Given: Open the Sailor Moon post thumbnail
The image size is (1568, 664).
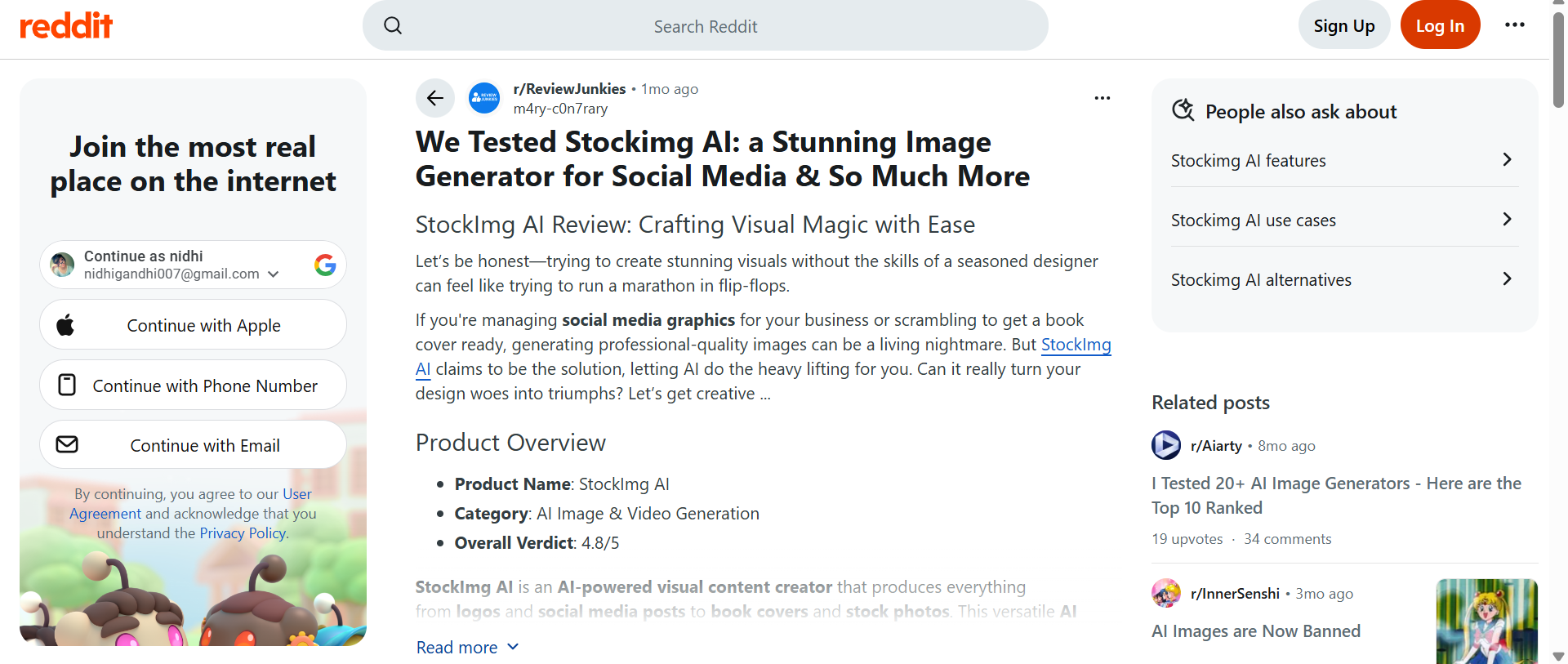Looking at the screenshot, I should 1486,621.
